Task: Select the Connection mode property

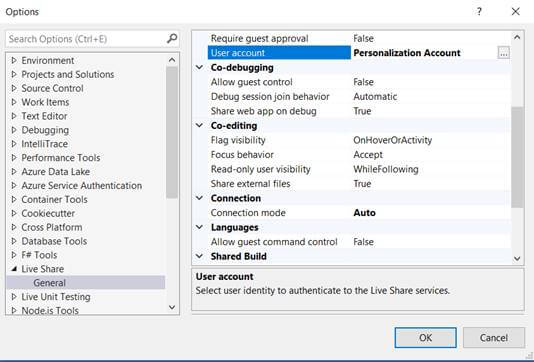Action: coord(248,213)
